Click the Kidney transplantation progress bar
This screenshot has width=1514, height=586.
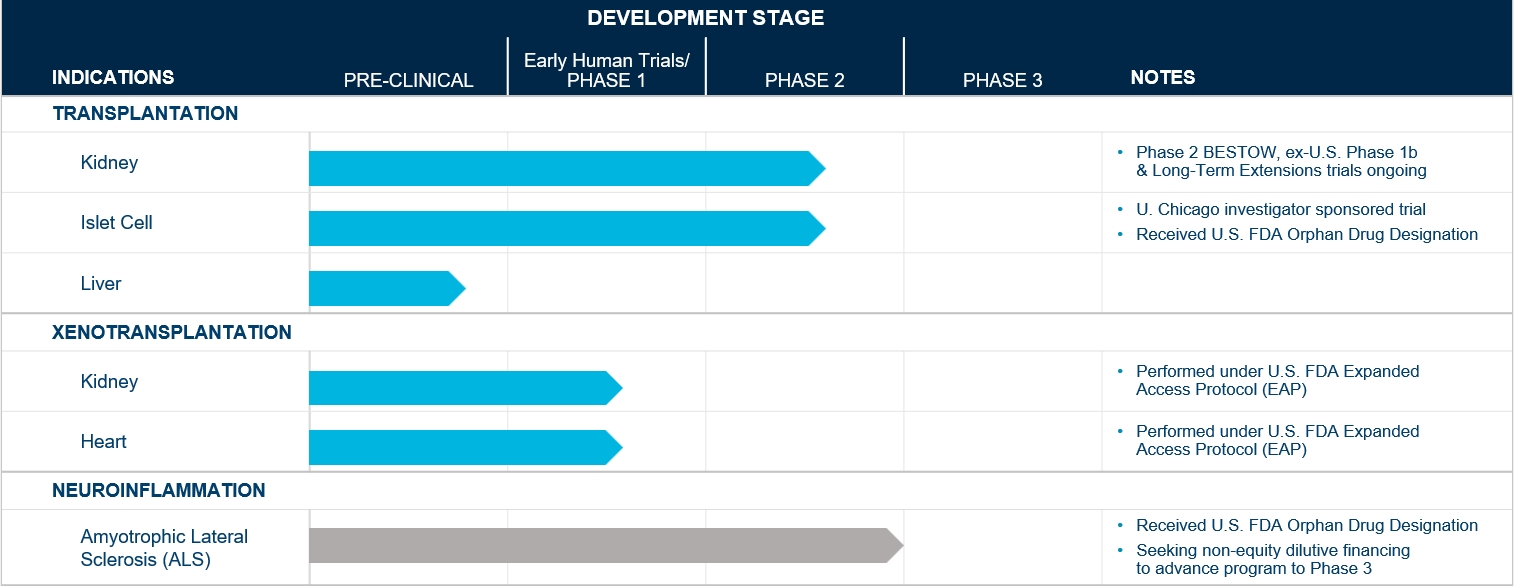point(565,169)
